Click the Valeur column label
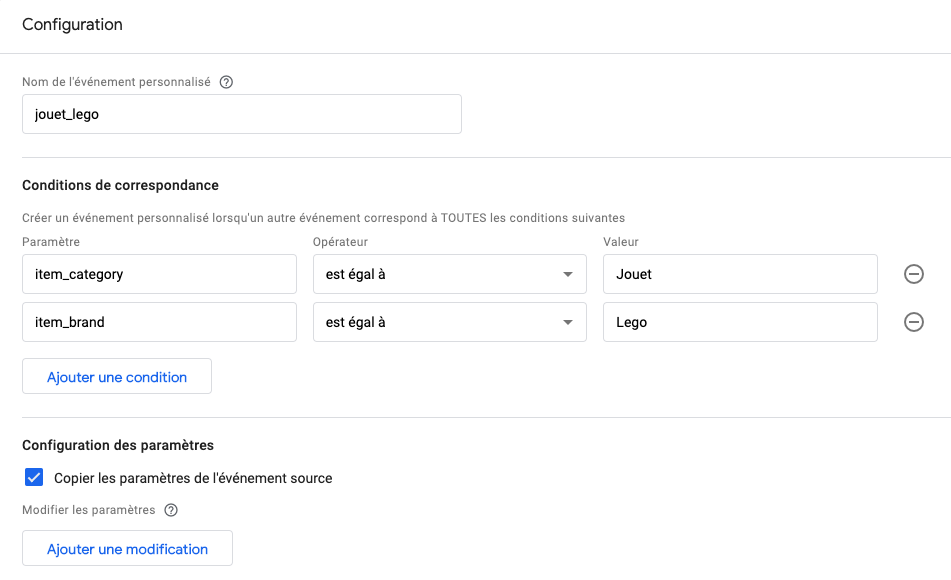This screenshot has width=951, height=580. pos(620,241)
